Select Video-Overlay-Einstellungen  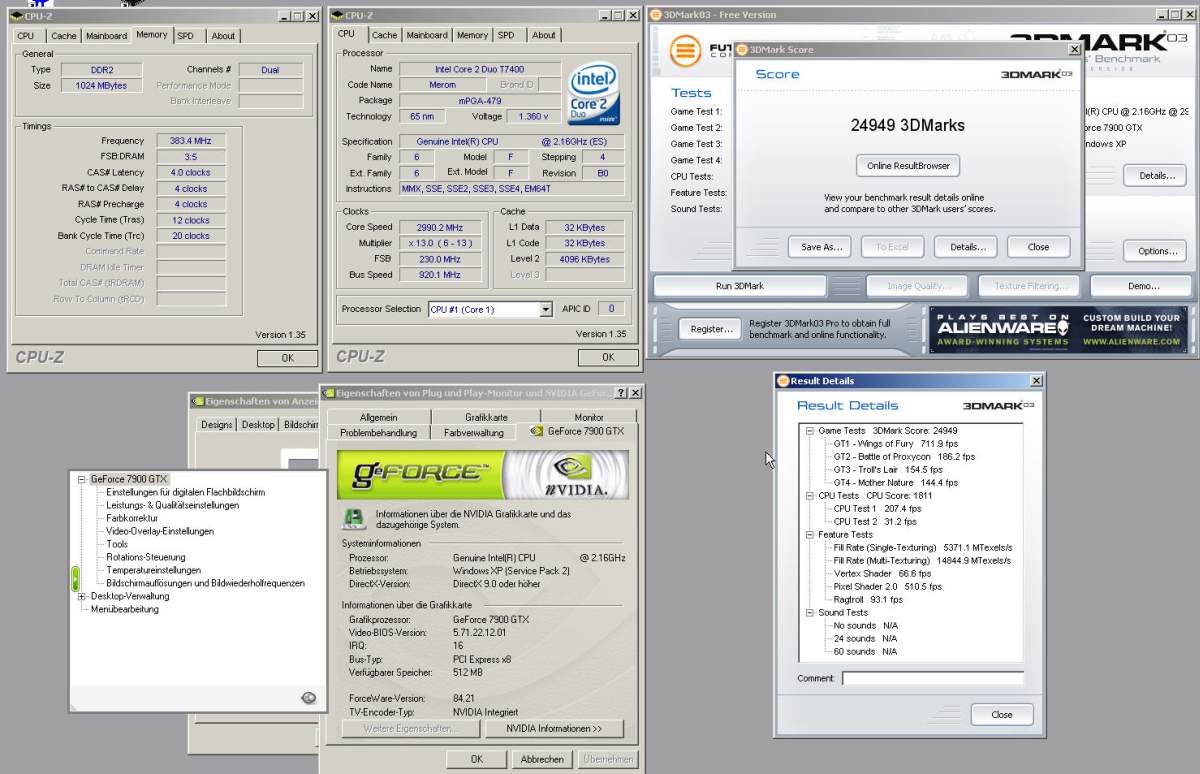pos(160,531)
